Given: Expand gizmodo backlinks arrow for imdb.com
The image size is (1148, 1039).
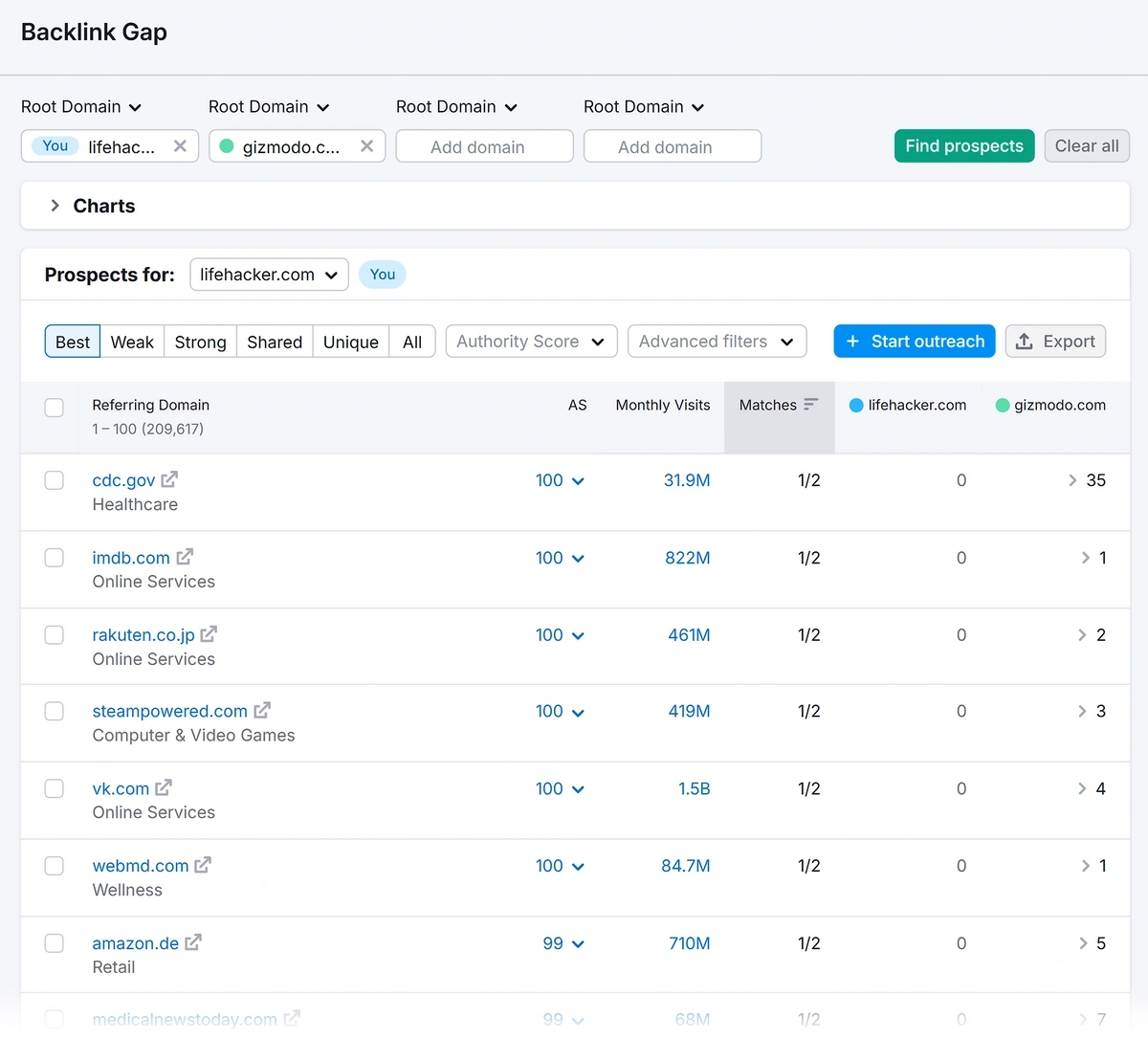Looking at the screenshot, I should pos(1085,558).
